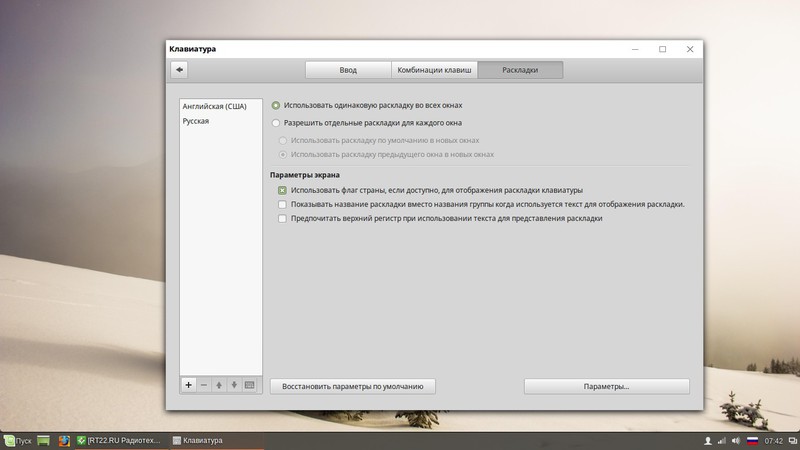Toggle 'Использовать флаг страны' checkbox
The width and height of the screenshot is (800, 450).
click(x=282, y=190)
